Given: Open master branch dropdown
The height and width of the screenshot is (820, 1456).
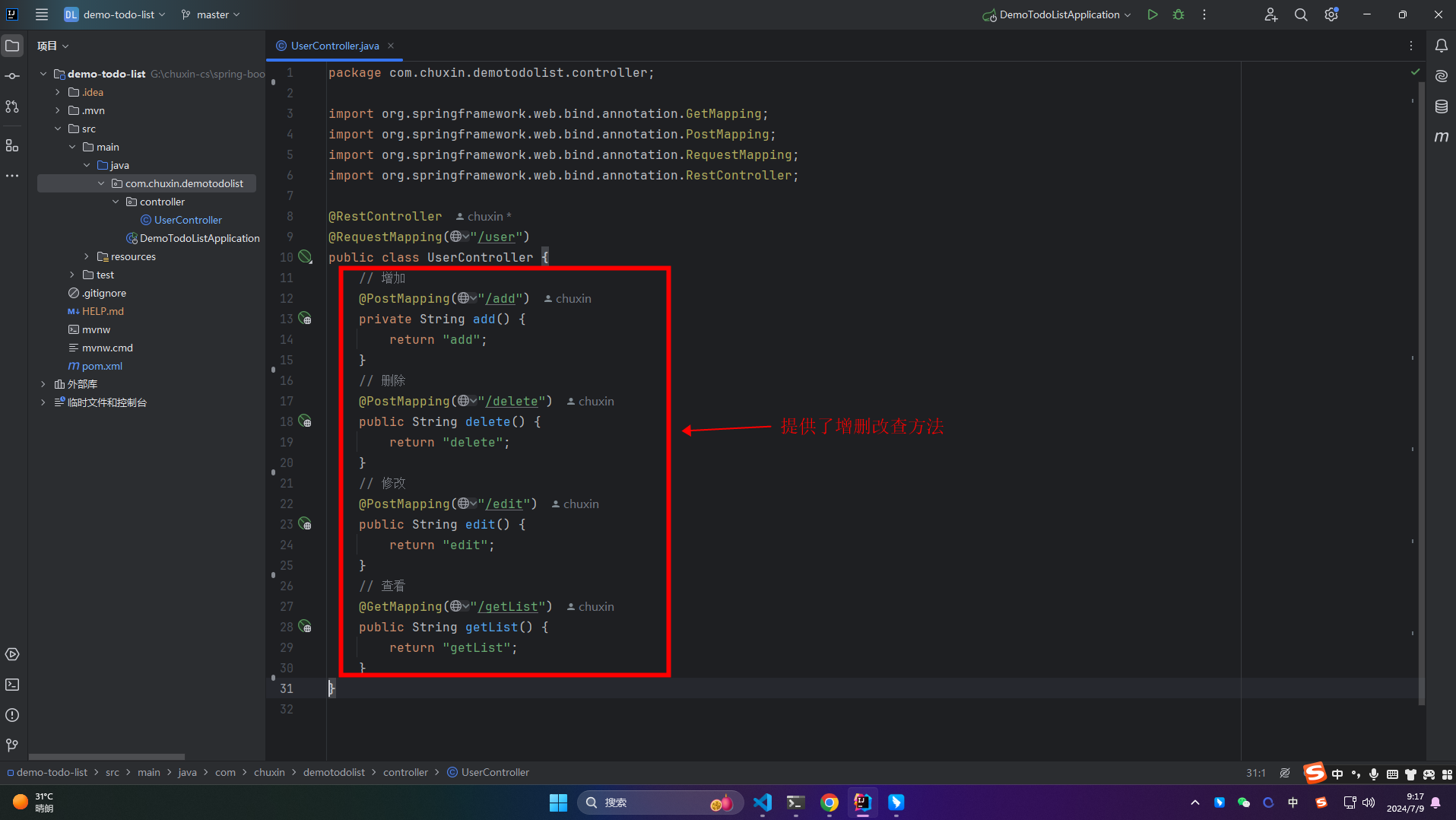Looking at the screenshot, I should click(211, 14).
